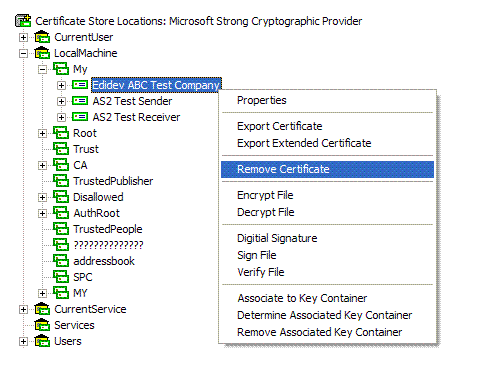
Task: Click the Certificate Store Locations root icon
Action: (x=23, y=21)
